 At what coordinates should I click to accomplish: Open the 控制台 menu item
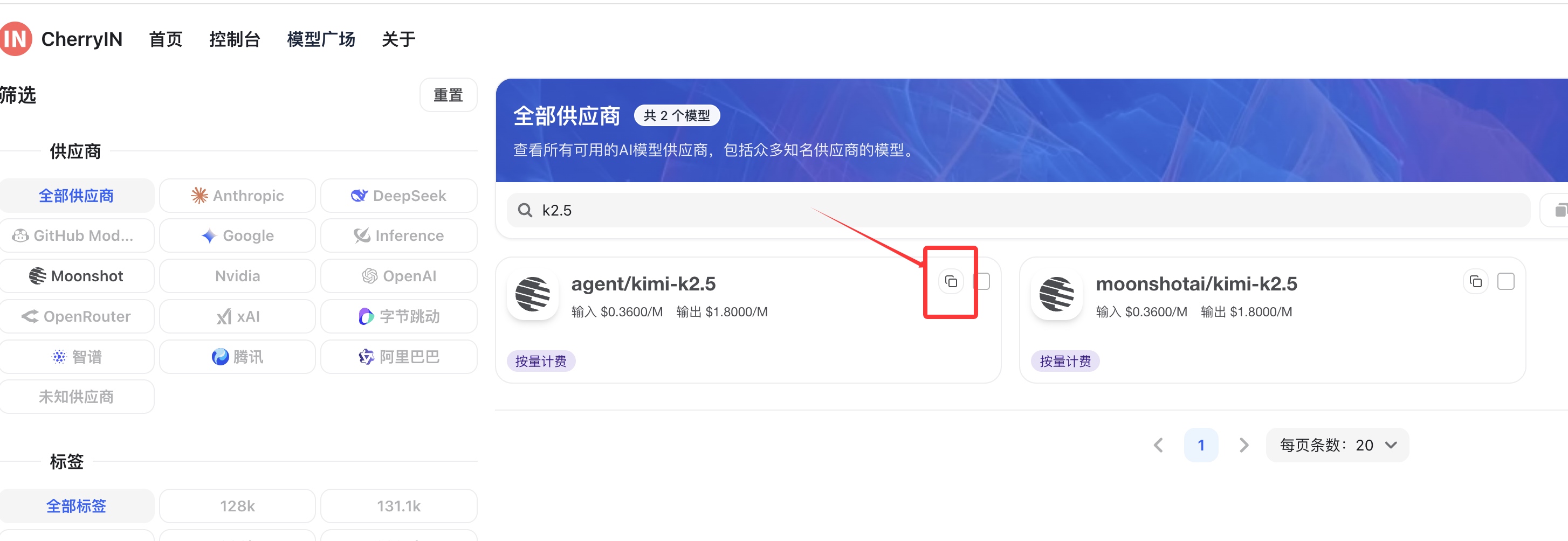coord(235,39)
